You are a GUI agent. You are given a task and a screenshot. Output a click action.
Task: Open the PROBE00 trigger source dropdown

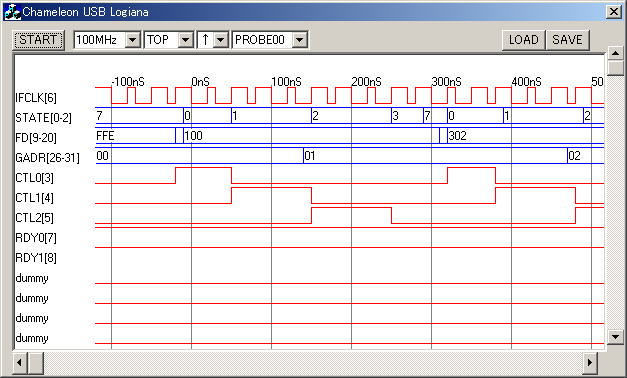point(300,40)
